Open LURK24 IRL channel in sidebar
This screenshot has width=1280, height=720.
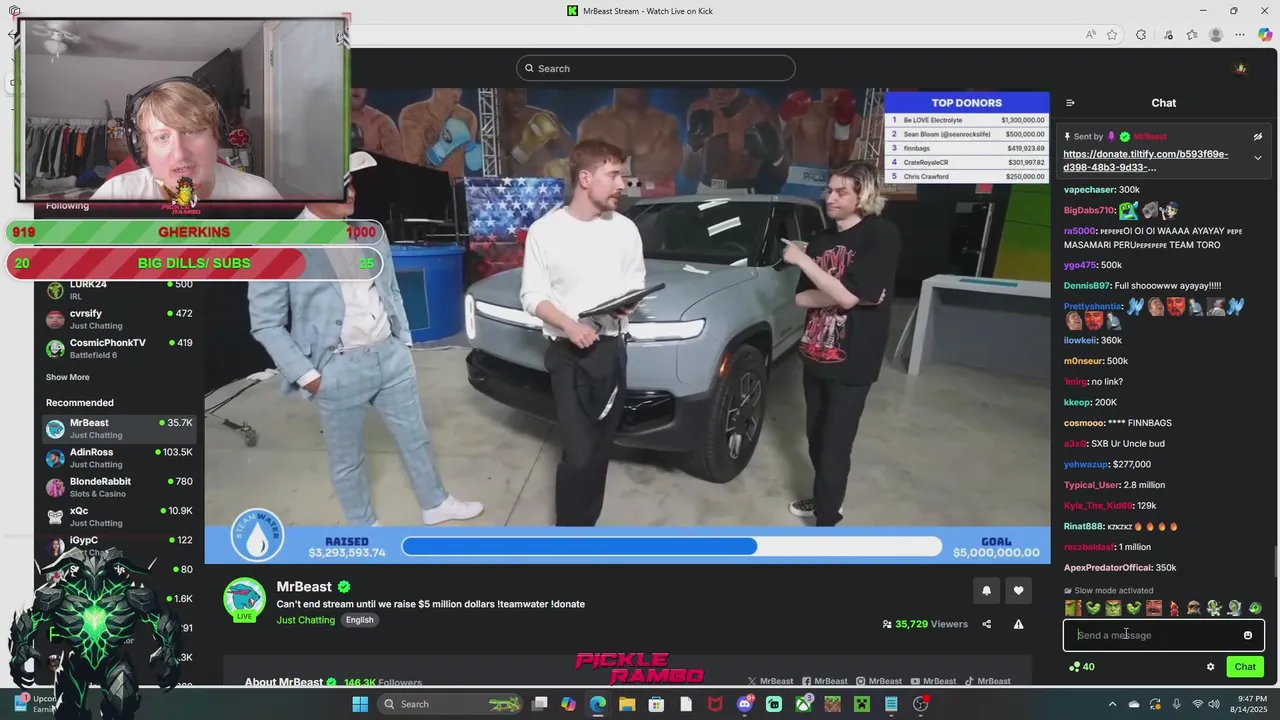(119, 290)
